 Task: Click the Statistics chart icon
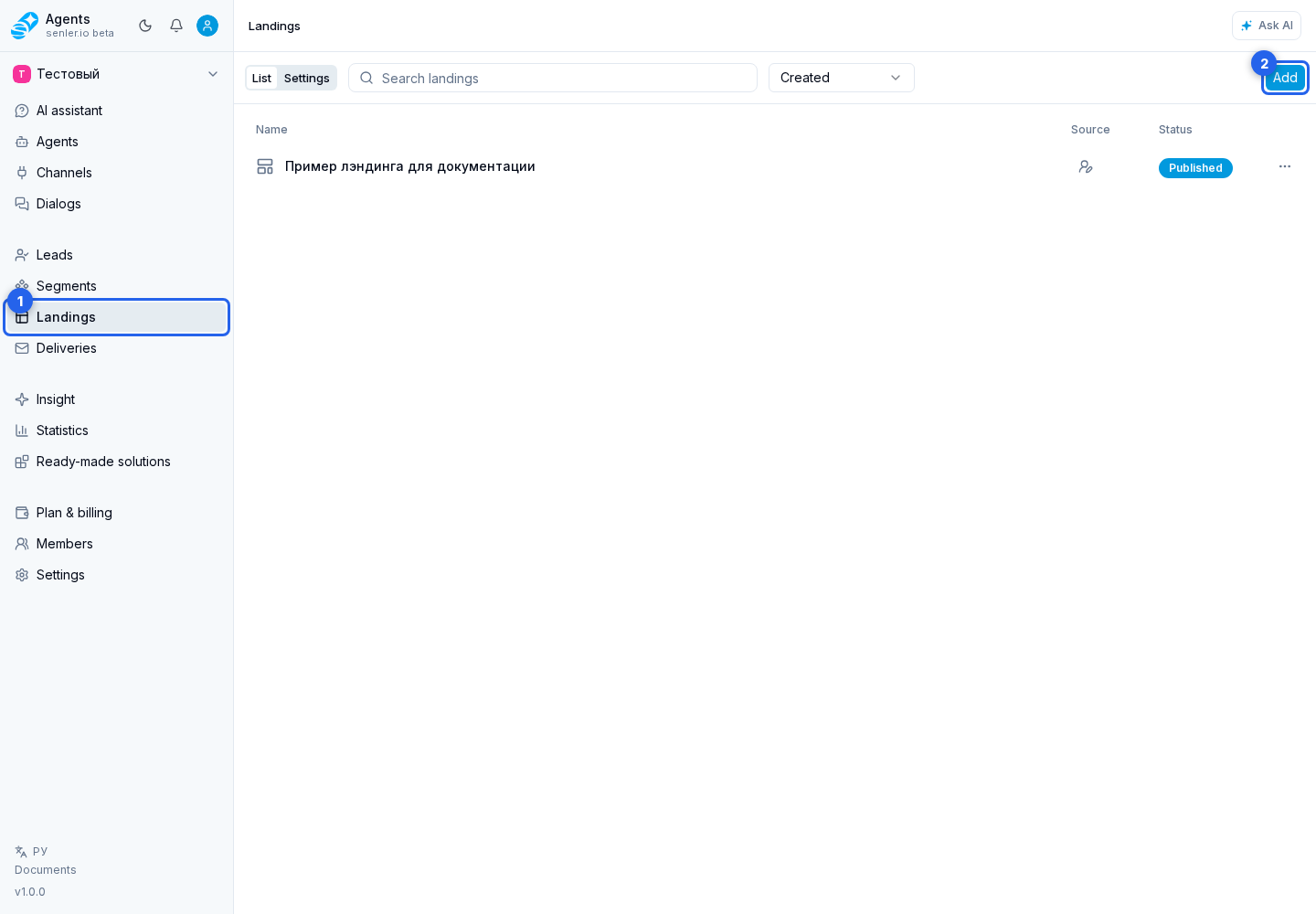pyautogui.click(x=22, y=430)
